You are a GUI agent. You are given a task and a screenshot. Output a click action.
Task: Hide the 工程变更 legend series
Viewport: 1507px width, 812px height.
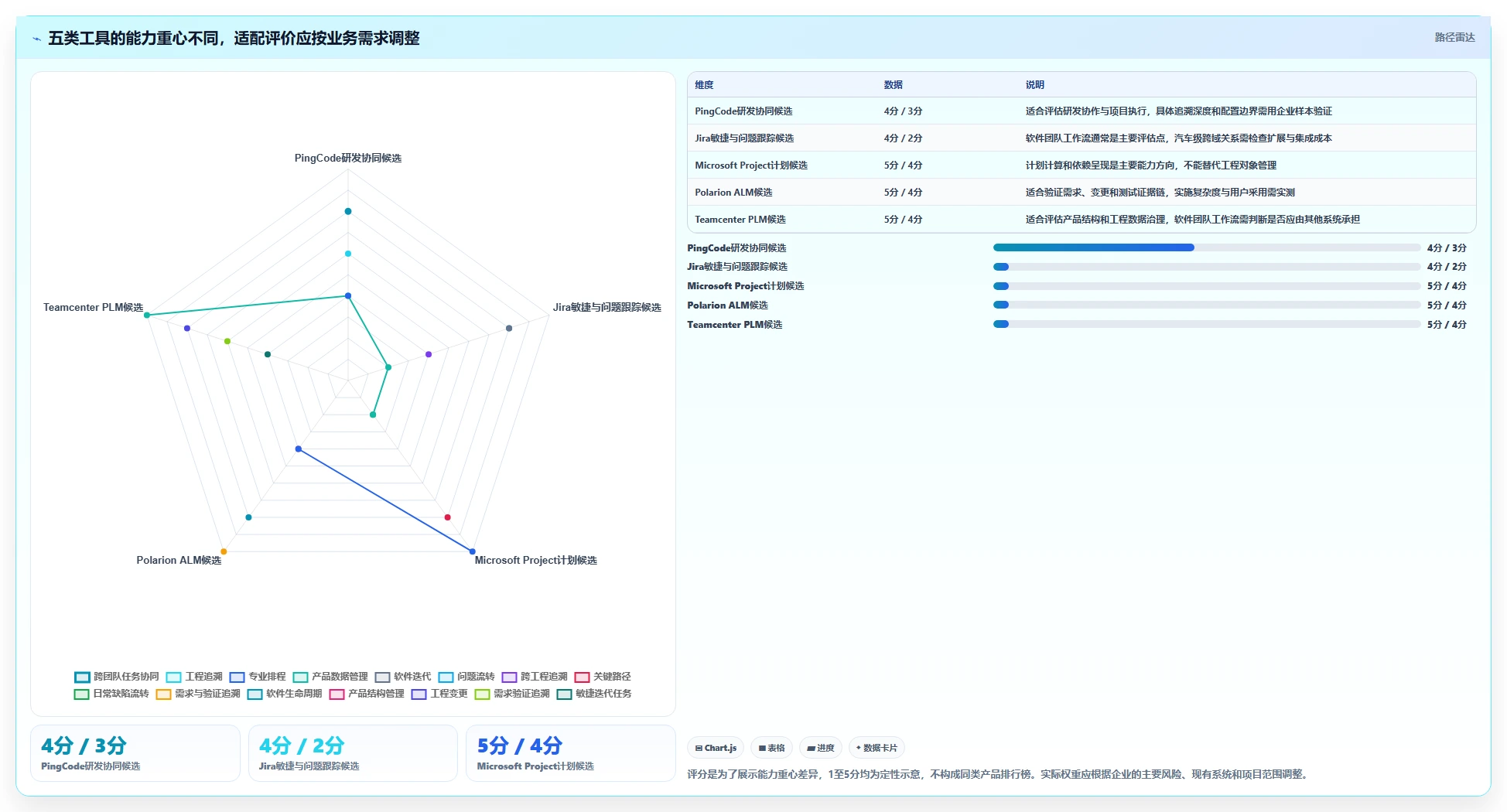(439, 694)
